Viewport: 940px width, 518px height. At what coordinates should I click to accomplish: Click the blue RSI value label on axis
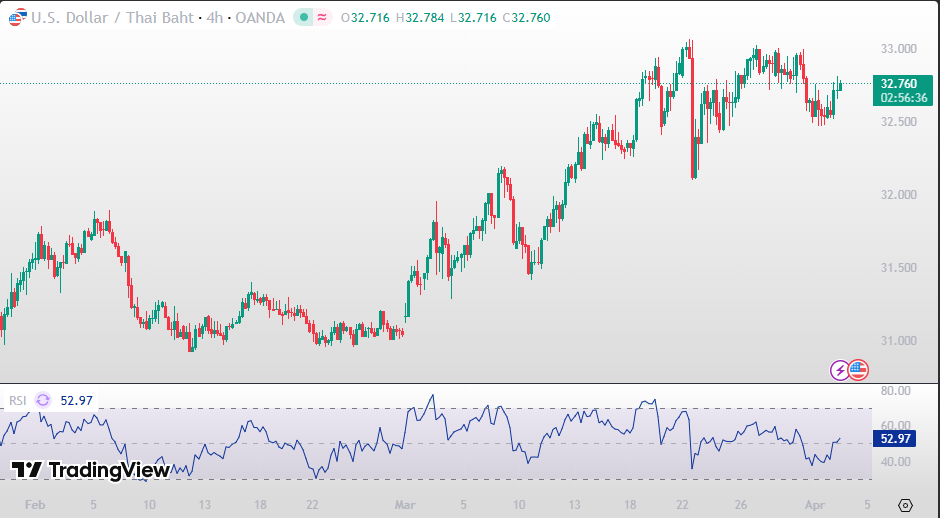(896, 438)
